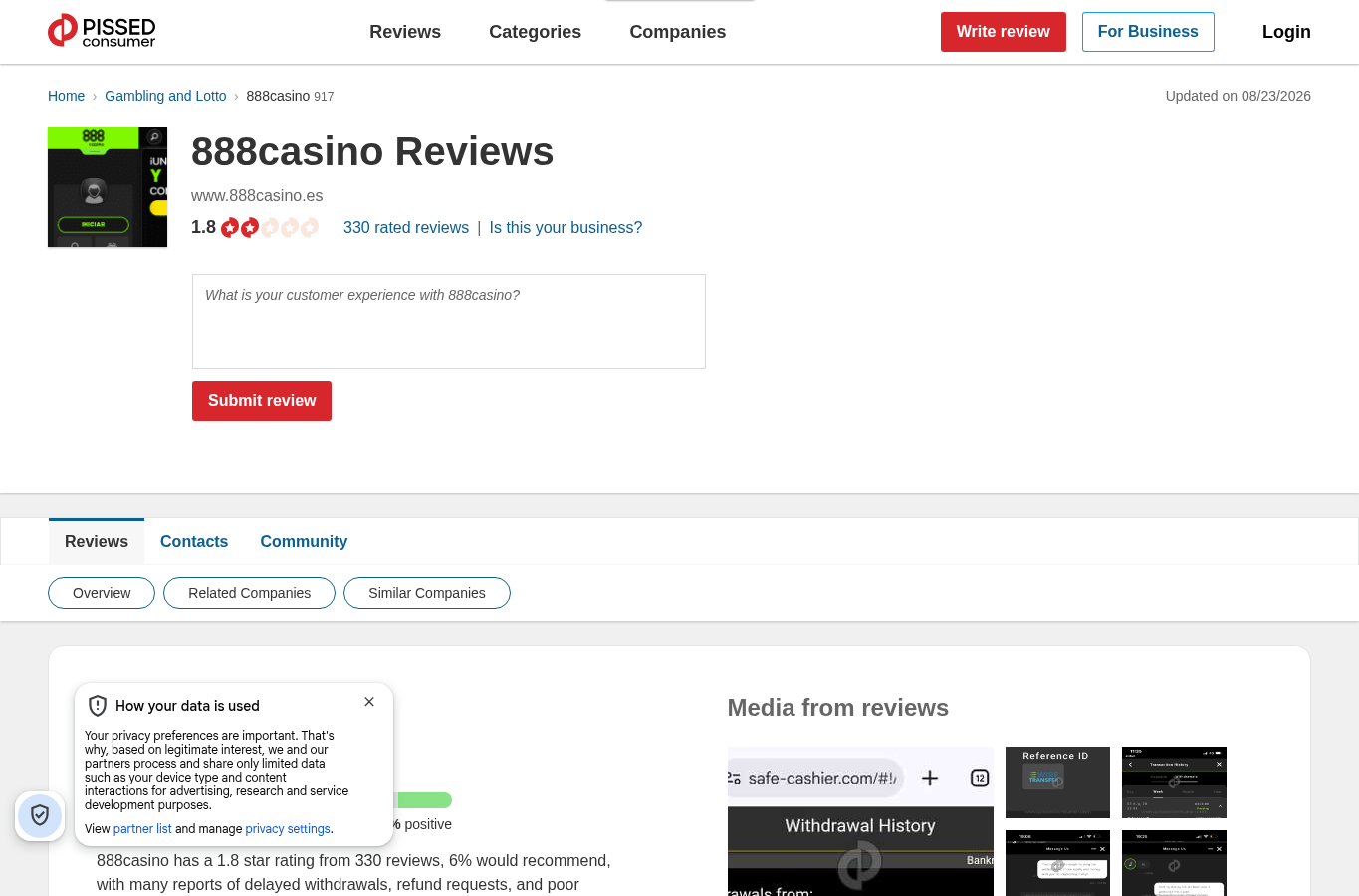Open the Login link

pyautogui.click(x=1286, y=32)
